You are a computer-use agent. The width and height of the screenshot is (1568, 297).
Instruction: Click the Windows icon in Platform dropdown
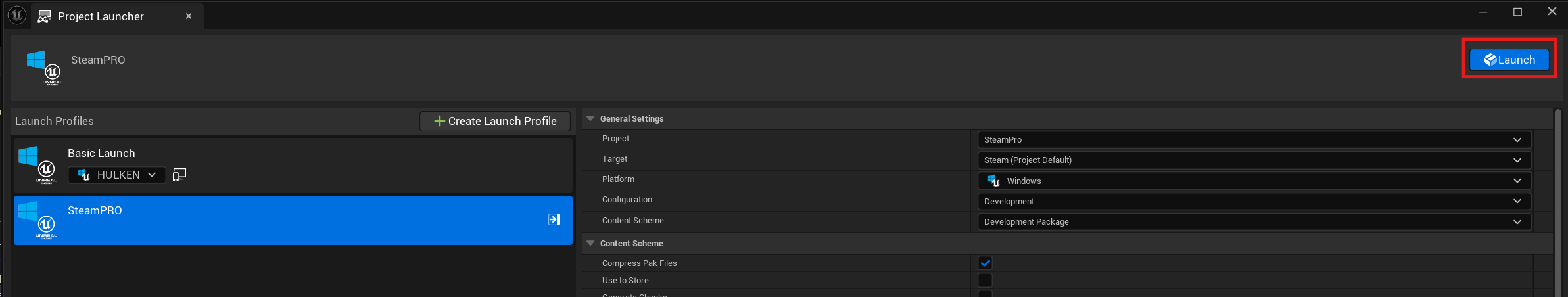993,181
